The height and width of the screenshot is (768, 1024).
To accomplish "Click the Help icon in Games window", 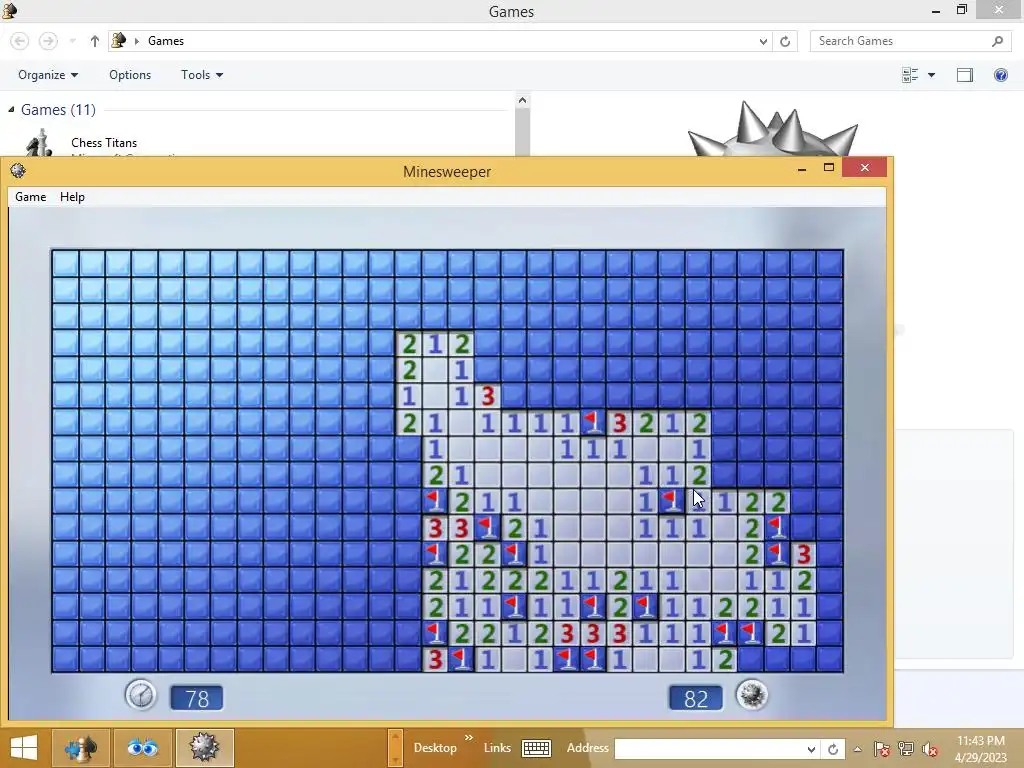I will pos(1000,75).
